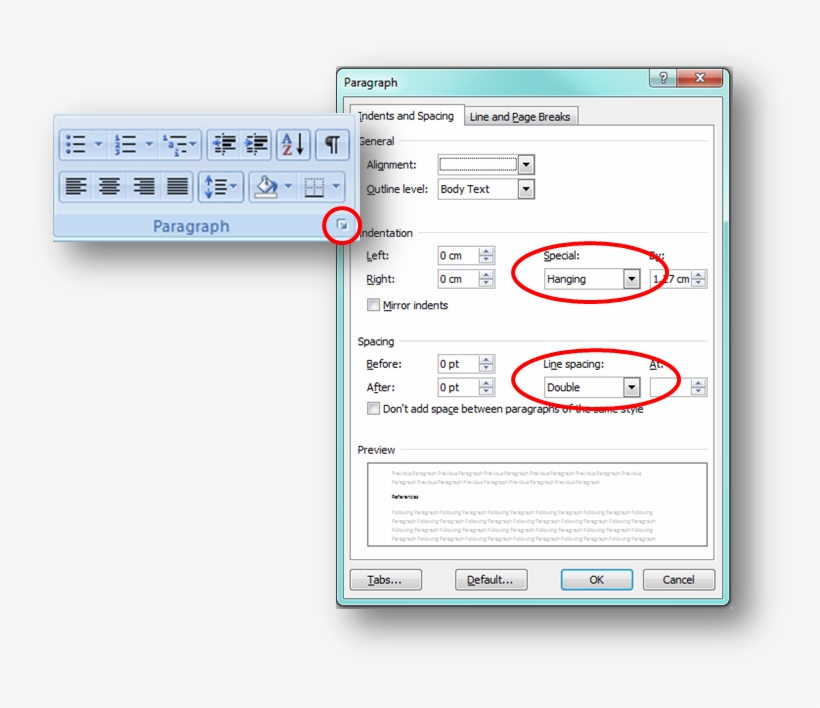
Task: Open the borders dropdown arrow
Action: pyautogui.click(x=336, y=186)
